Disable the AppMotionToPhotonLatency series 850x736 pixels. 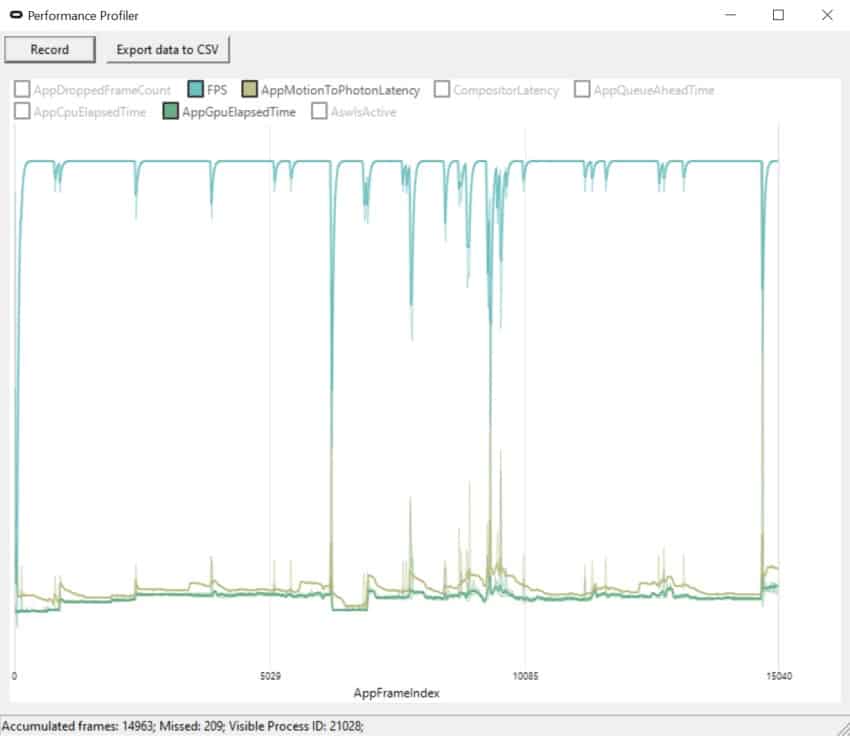tap(249, 89)
